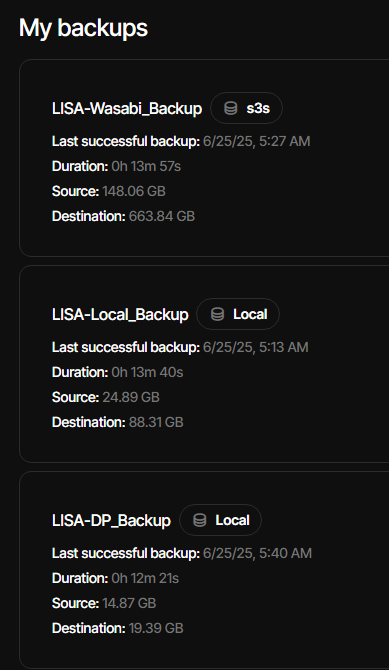Open the LISA-Local_Backup title
Screen dimensions: 389x670
(x=120, y=314)
